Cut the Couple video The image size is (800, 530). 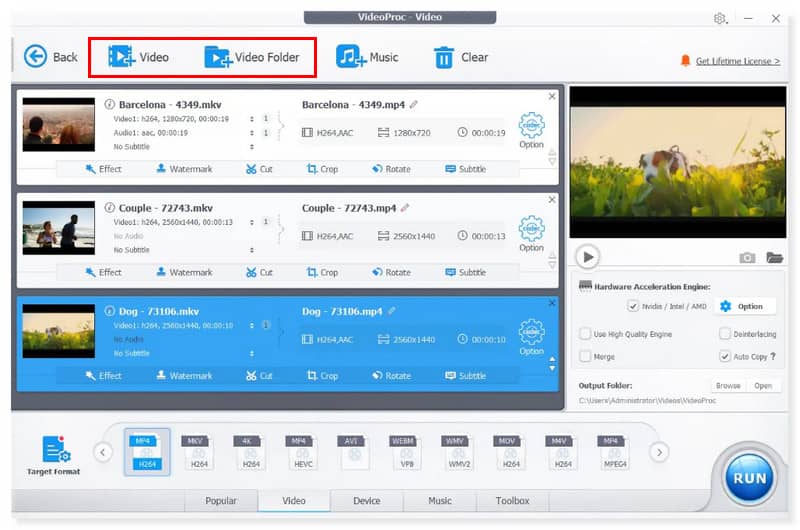[259, 272]
